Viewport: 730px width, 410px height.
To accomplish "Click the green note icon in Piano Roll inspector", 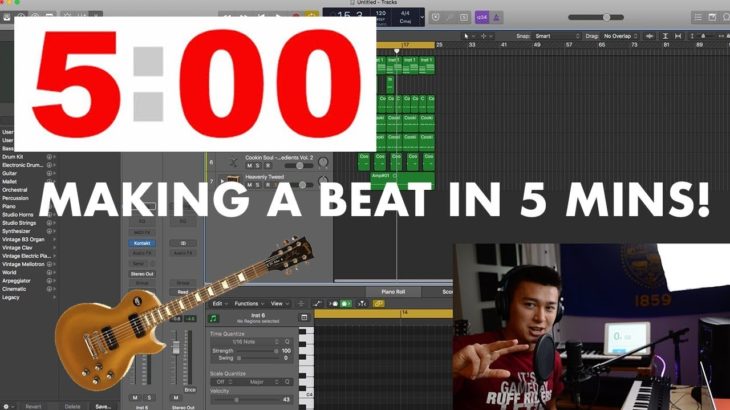I will (x=213, y=318).
